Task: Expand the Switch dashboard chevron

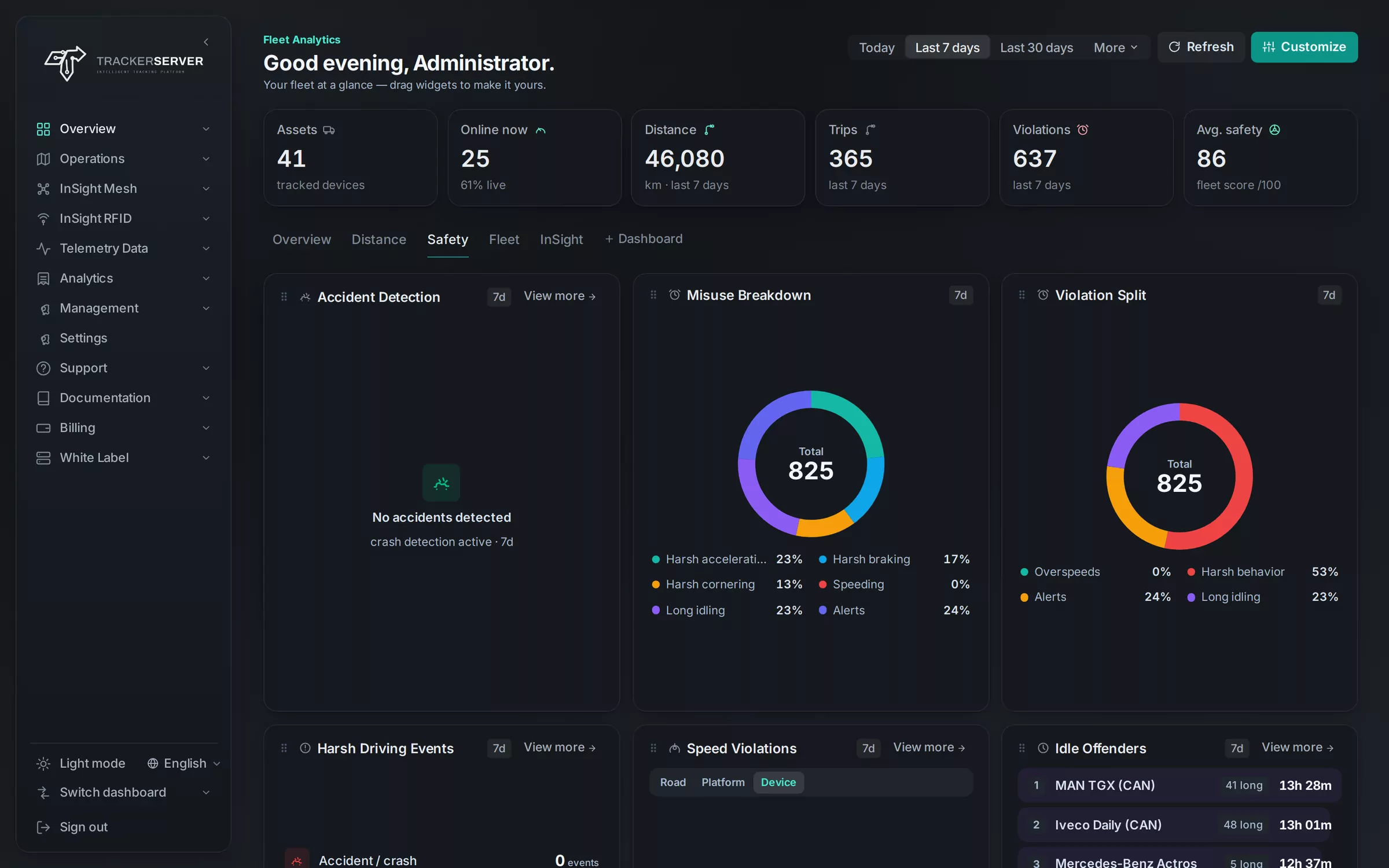Action: [206, 792]
